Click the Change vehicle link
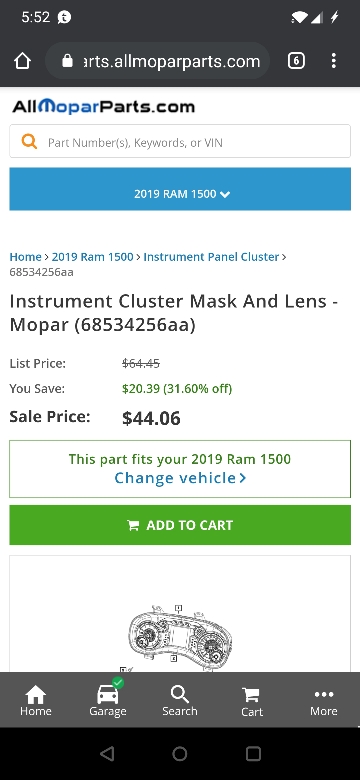Screen dimensions: 360x780 coord(180,478)
